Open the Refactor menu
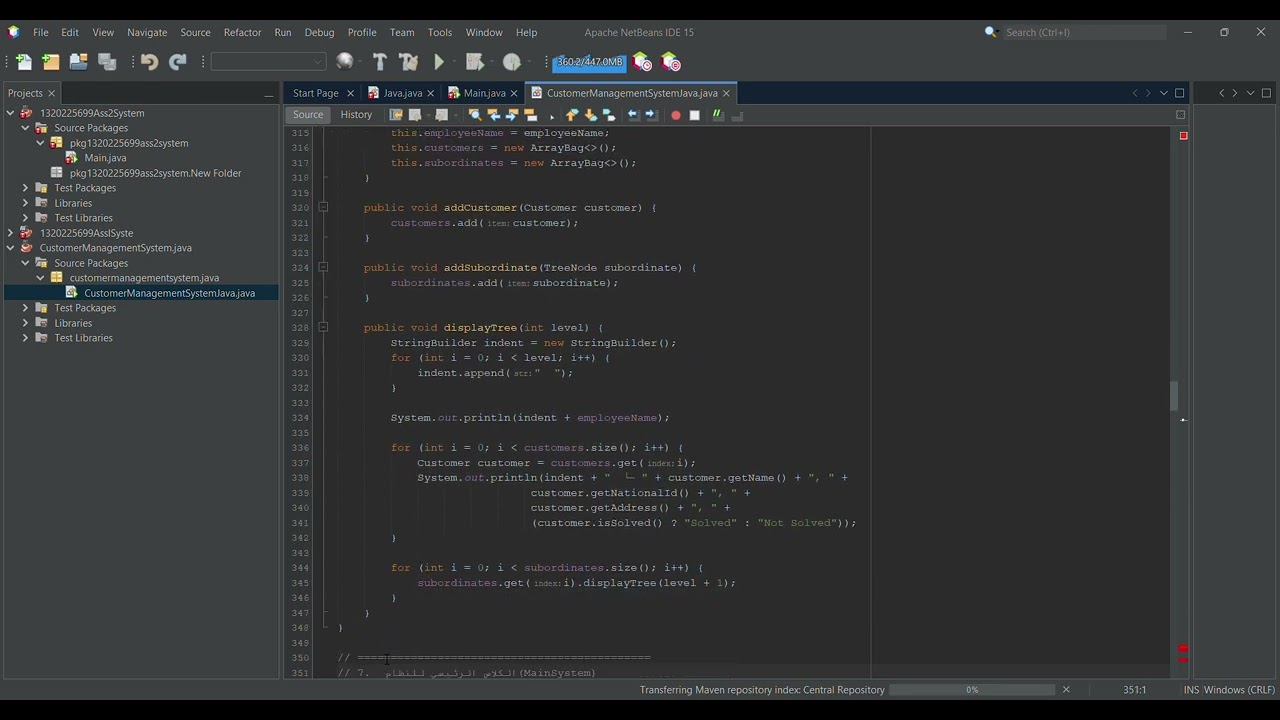1280x720 pixels. 242,32
